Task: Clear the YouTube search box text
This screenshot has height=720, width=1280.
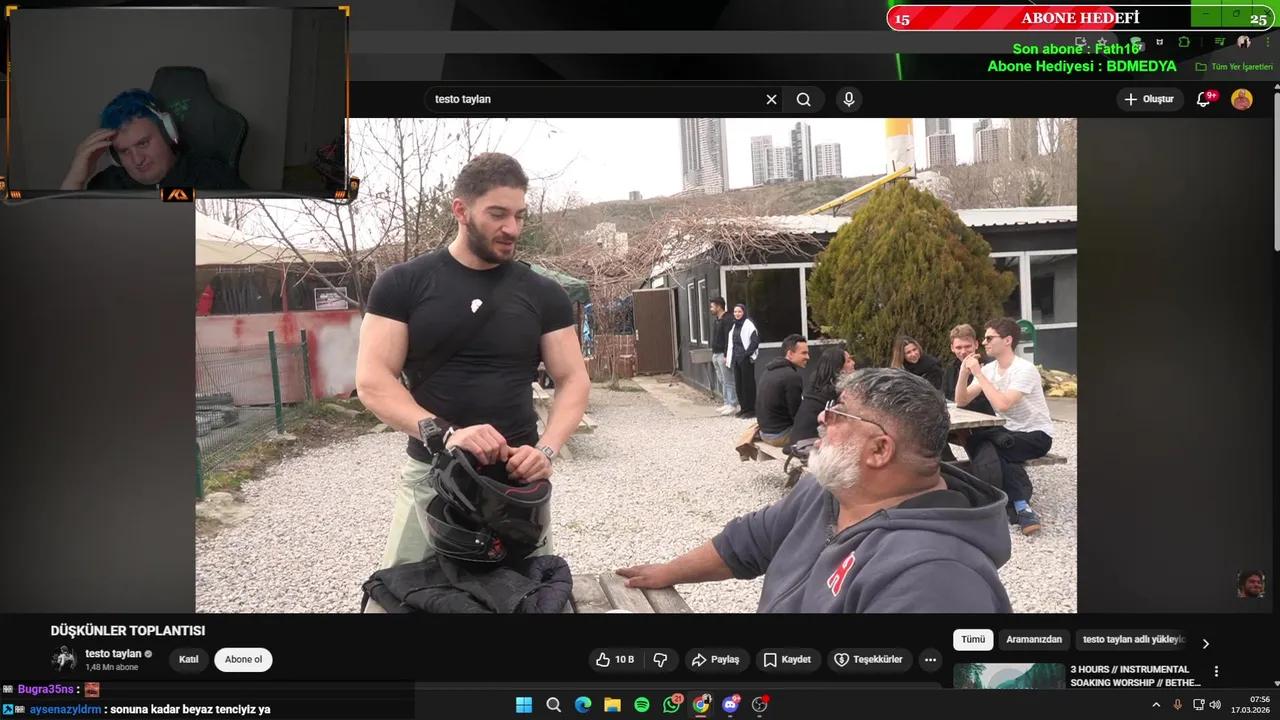Action: pyautogui.click(x=771, y=99)
